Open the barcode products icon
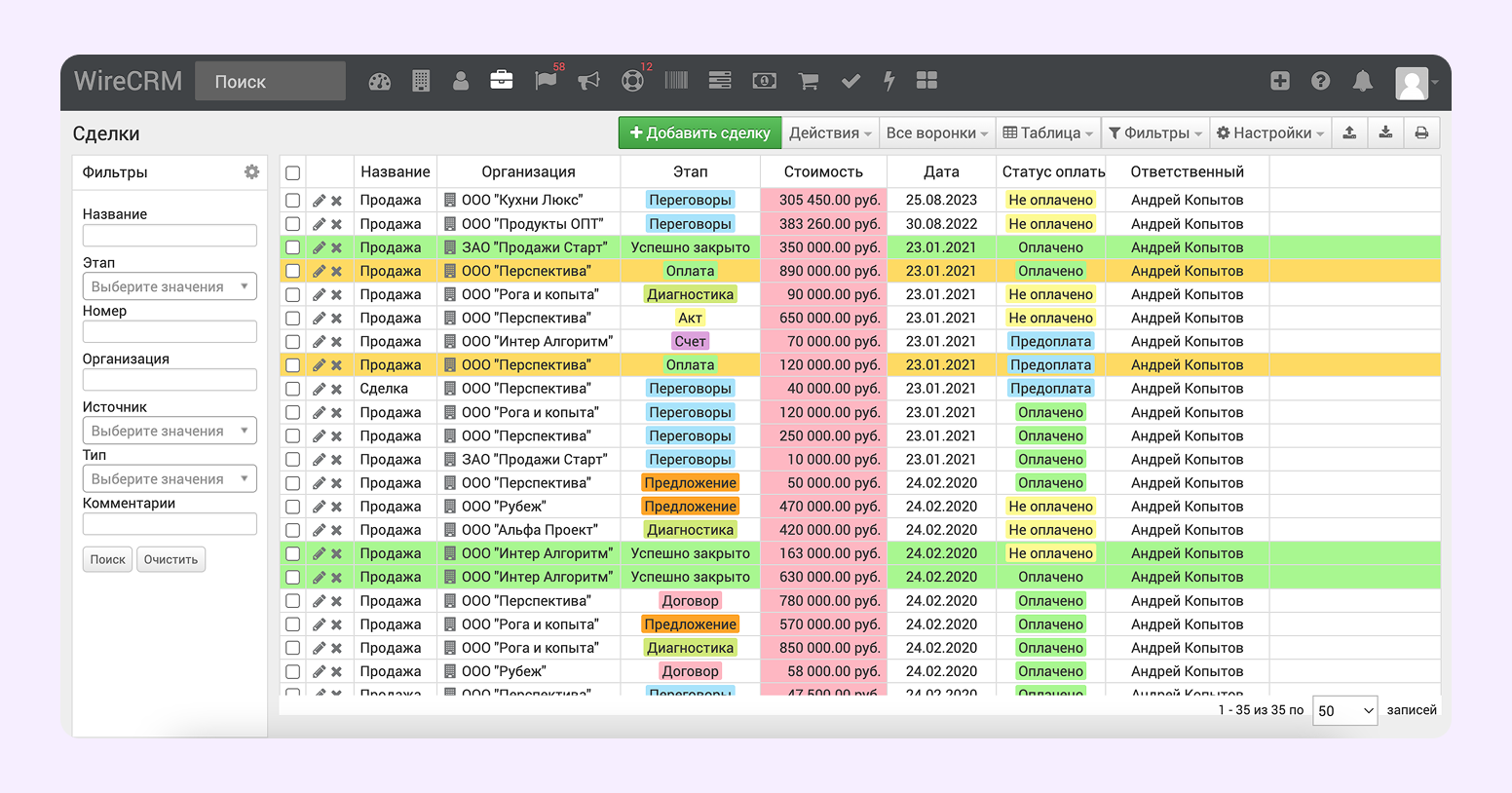1512x793 pixels. click(x=676, y=80)
